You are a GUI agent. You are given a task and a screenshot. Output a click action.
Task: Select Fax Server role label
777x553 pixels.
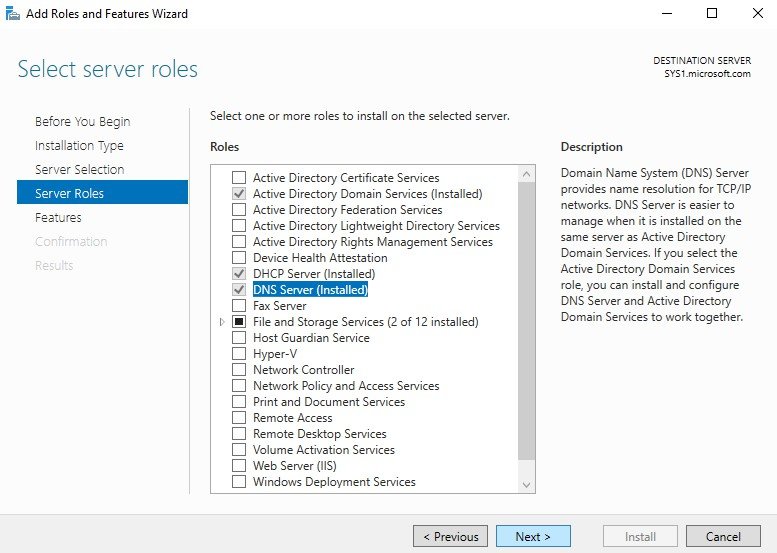tap(280, 306)
